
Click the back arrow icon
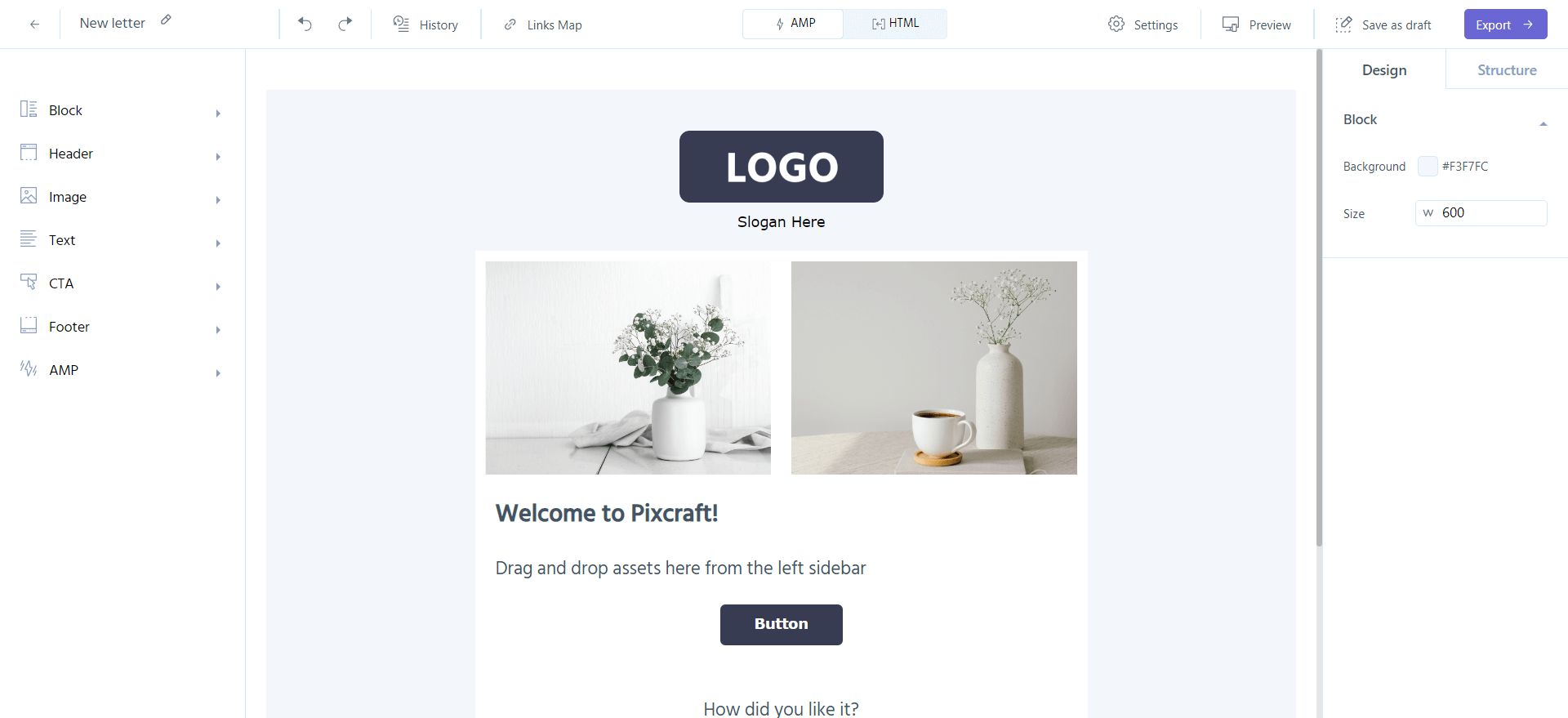tap(34, 25)
